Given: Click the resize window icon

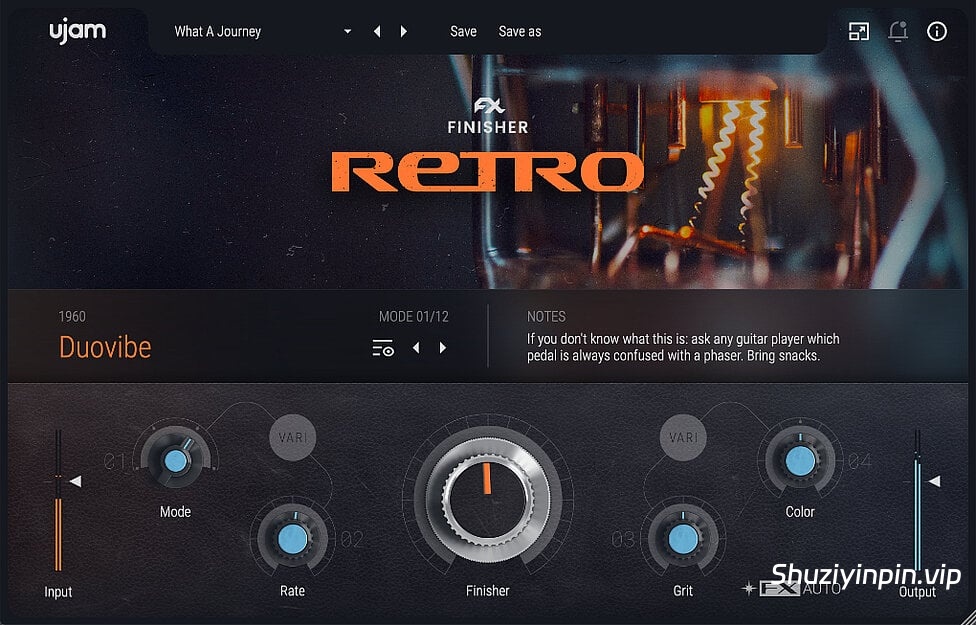Looking at the screenshot, I should 859,31.
